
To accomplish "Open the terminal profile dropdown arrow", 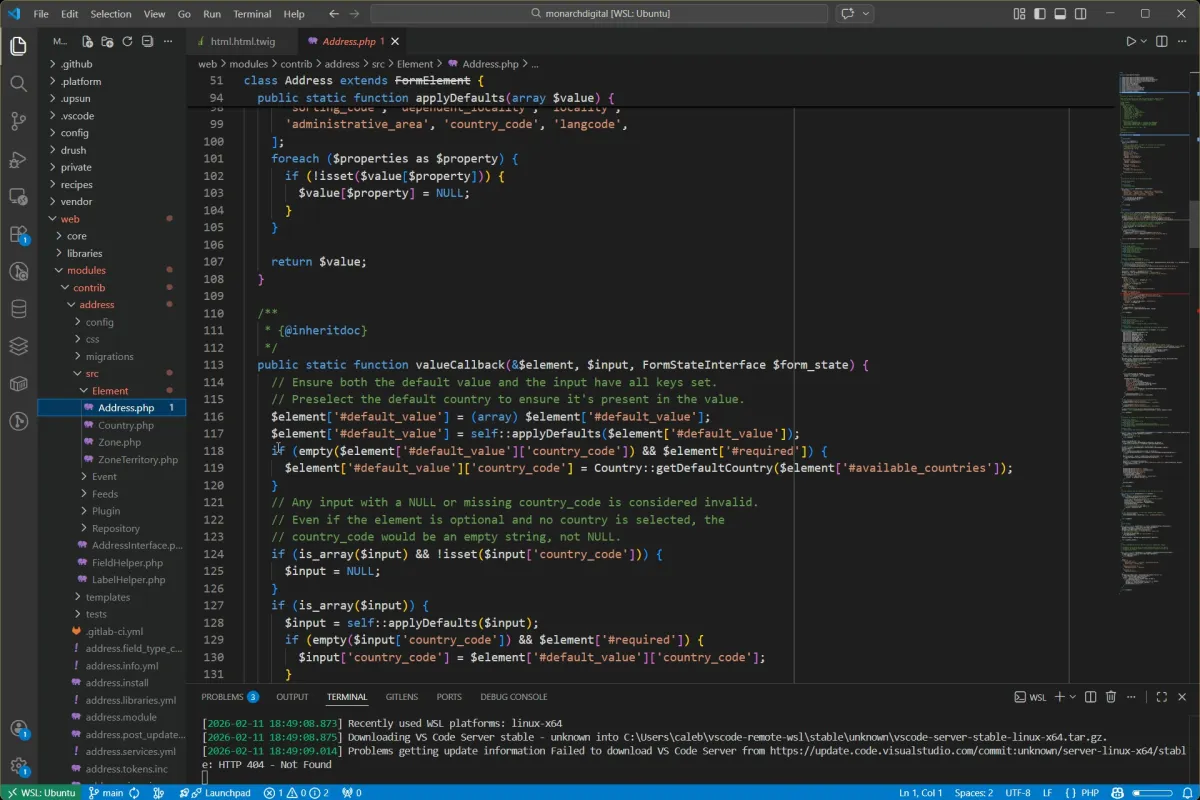I will click(x=1072, y=697).
